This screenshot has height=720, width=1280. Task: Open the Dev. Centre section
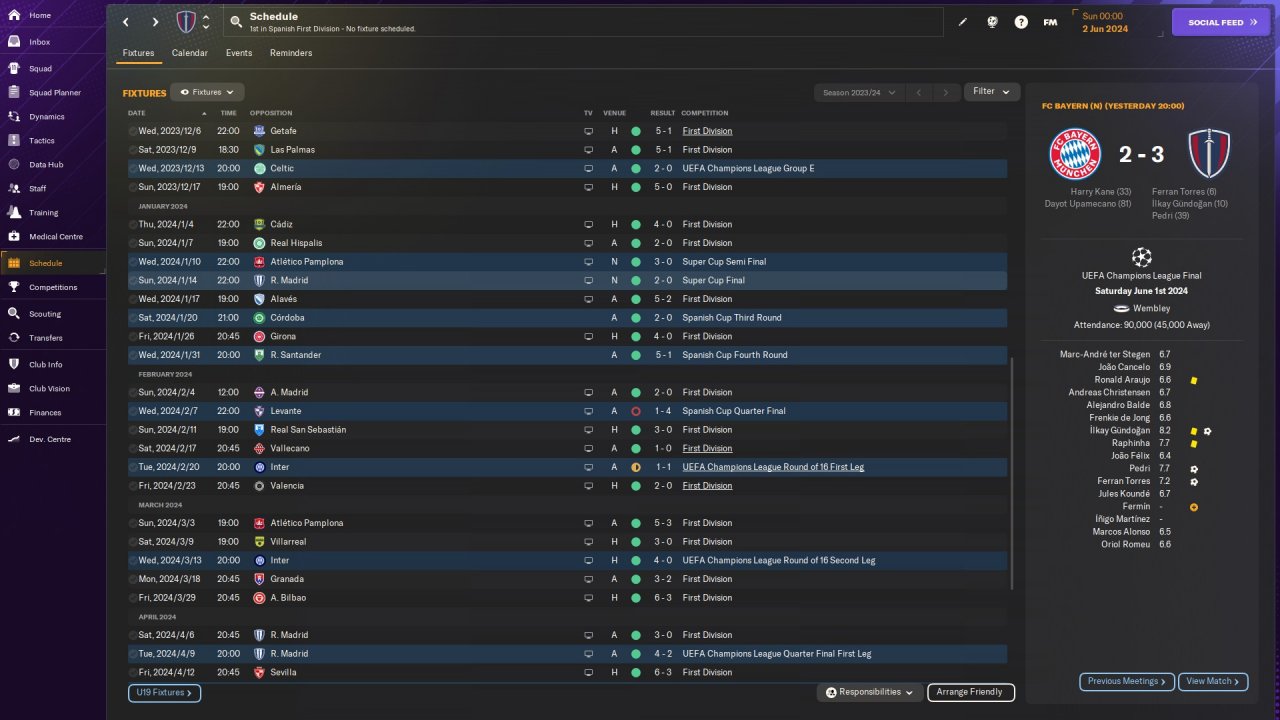pos(50,440)
